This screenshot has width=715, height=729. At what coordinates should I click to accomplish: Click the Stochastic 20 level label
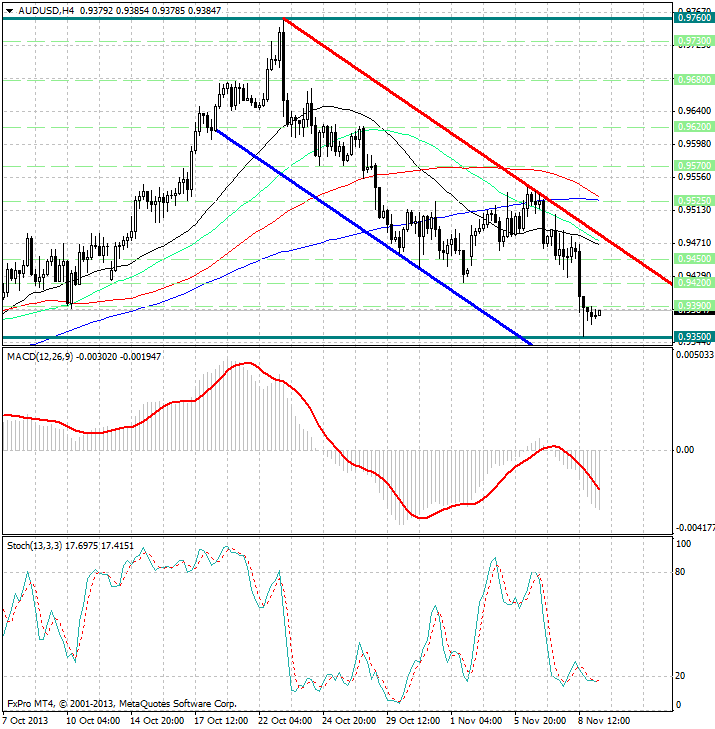[x=680, y=676]
